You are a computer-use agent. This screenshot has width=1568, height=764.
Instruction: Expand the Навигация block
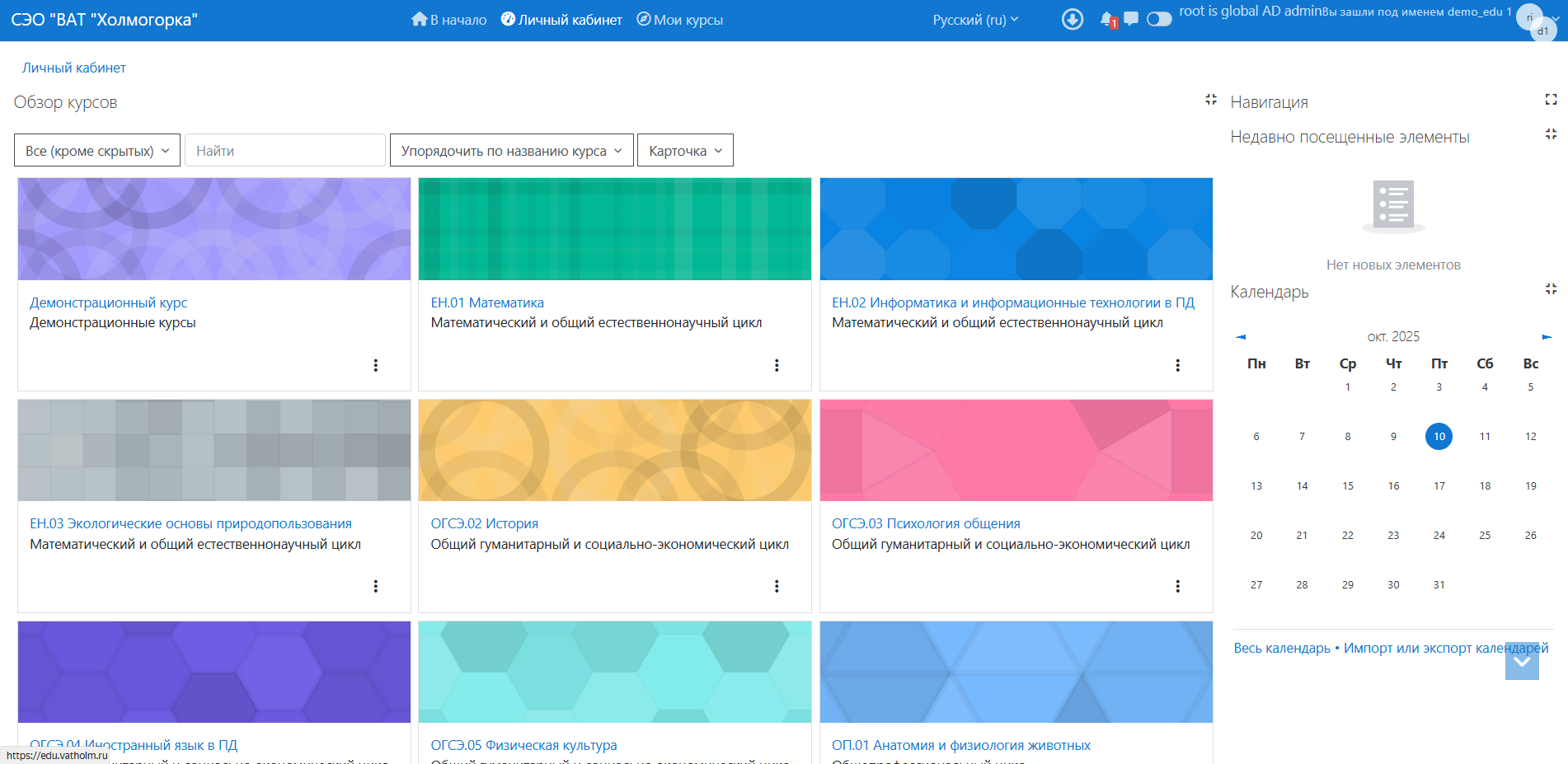[1551, 100]
